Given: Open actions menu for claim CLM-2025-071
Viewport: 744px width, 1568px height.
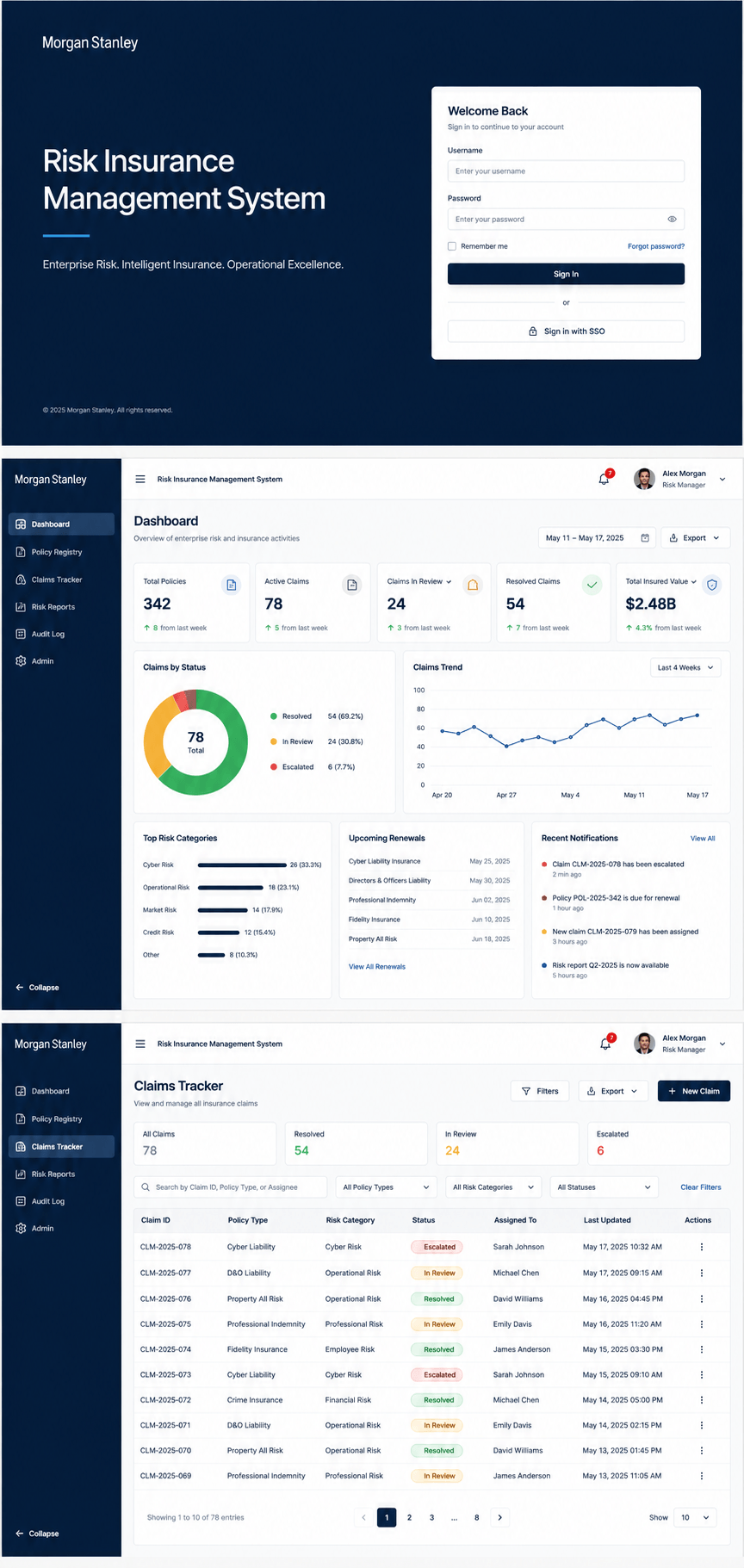Looking at the screenshot, I should tap(702, 1425).
